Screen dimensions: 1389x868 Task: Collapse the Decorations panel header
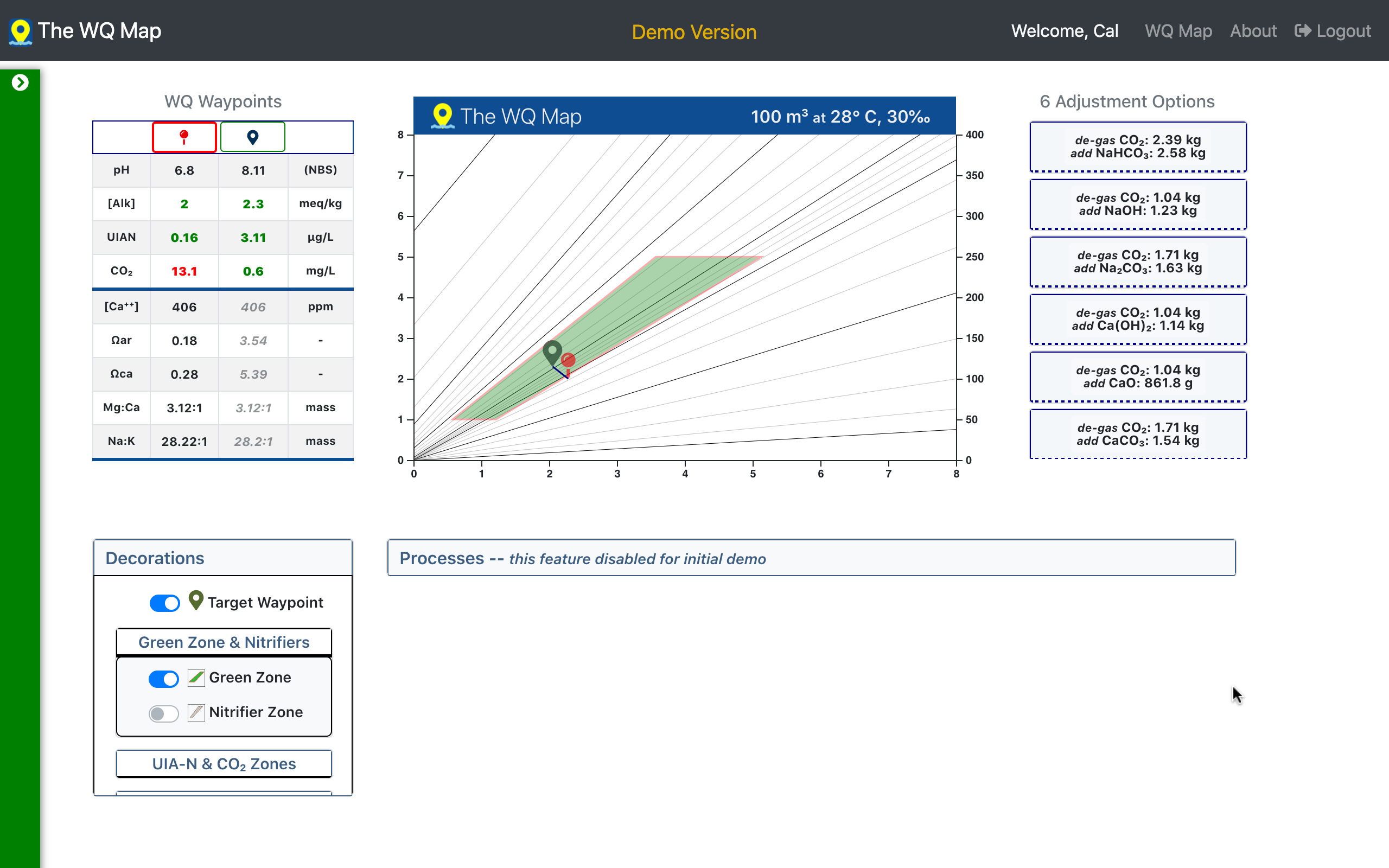[x=222, y=558]
